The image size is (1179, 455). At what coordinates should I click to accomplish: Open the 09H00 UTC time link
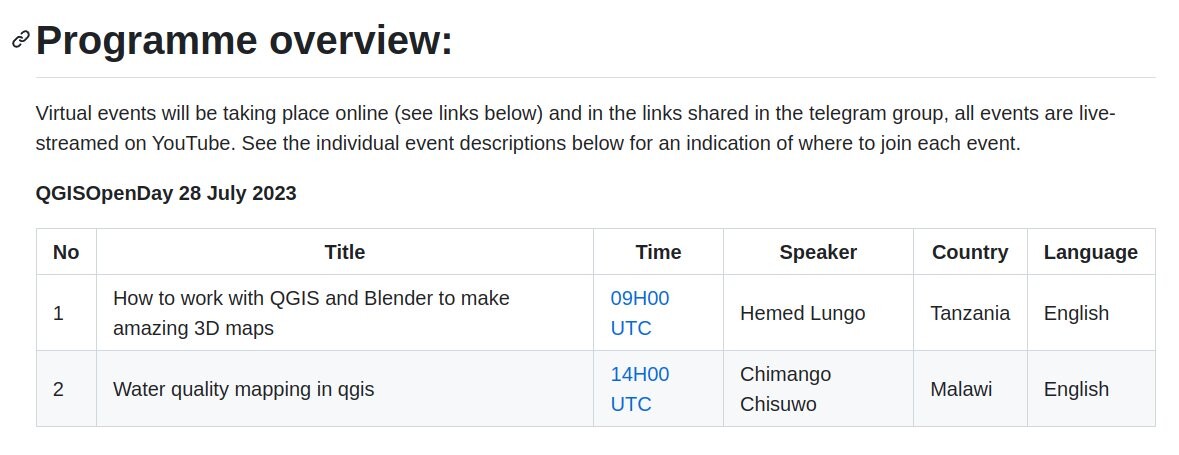pyautogui.click(x=639, y=313)
